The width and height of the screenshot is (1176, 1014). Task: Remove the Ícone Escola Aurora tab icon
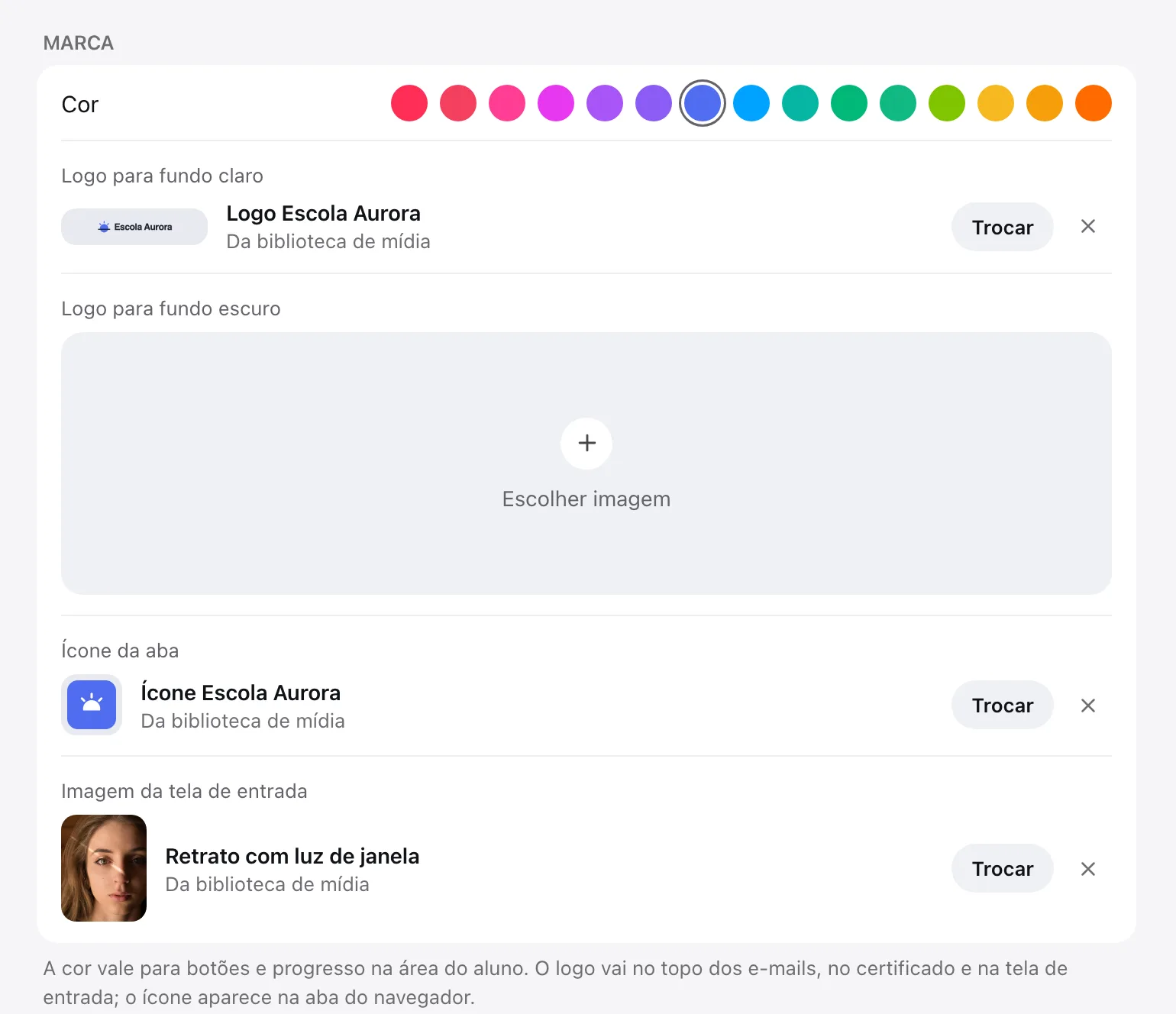[x=1088, y=706]
